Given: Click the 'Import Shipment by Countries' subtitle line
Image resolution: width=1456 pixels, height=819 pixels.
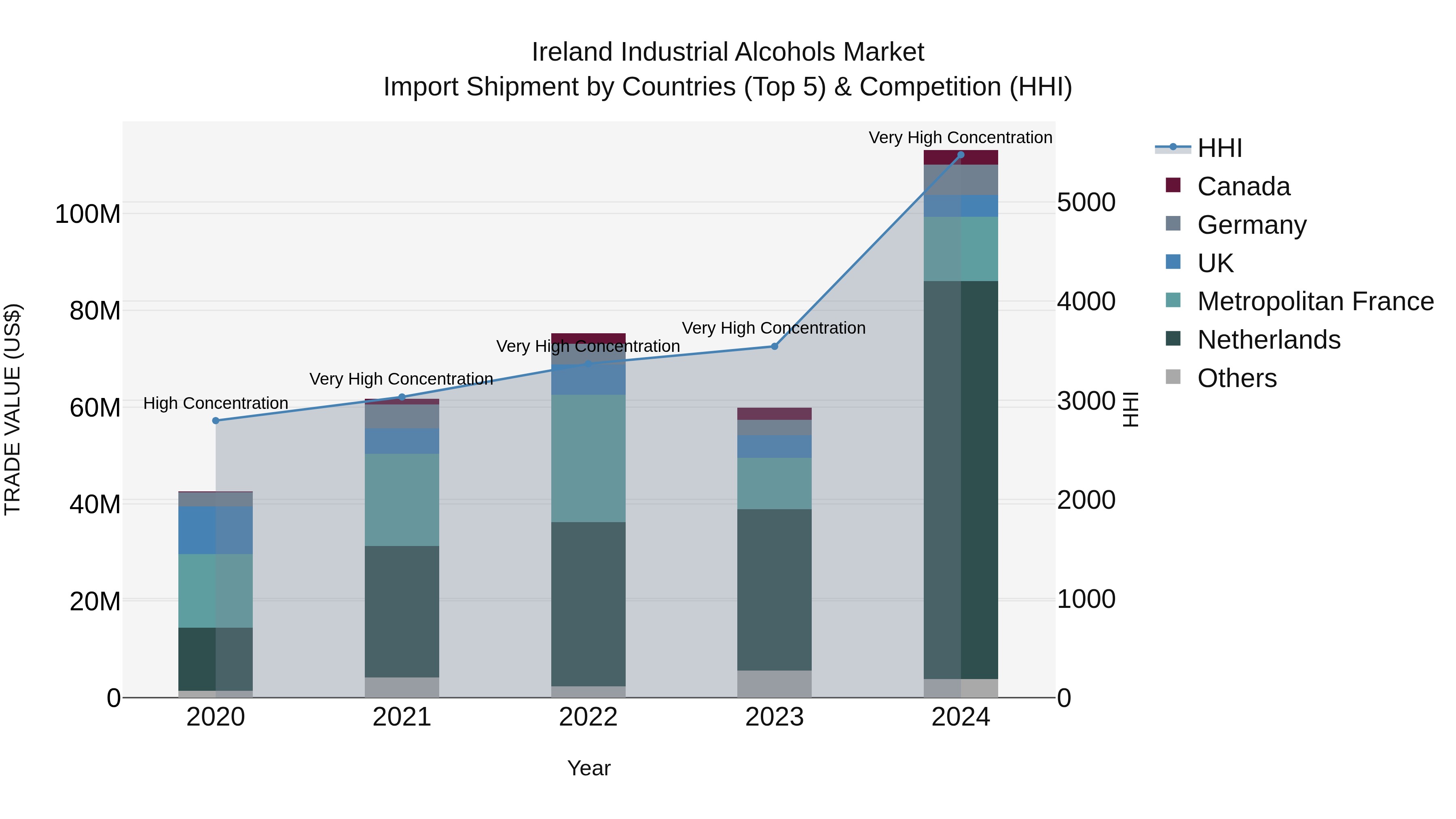Looking at the screenshot, I should click(x=728, y=87).
